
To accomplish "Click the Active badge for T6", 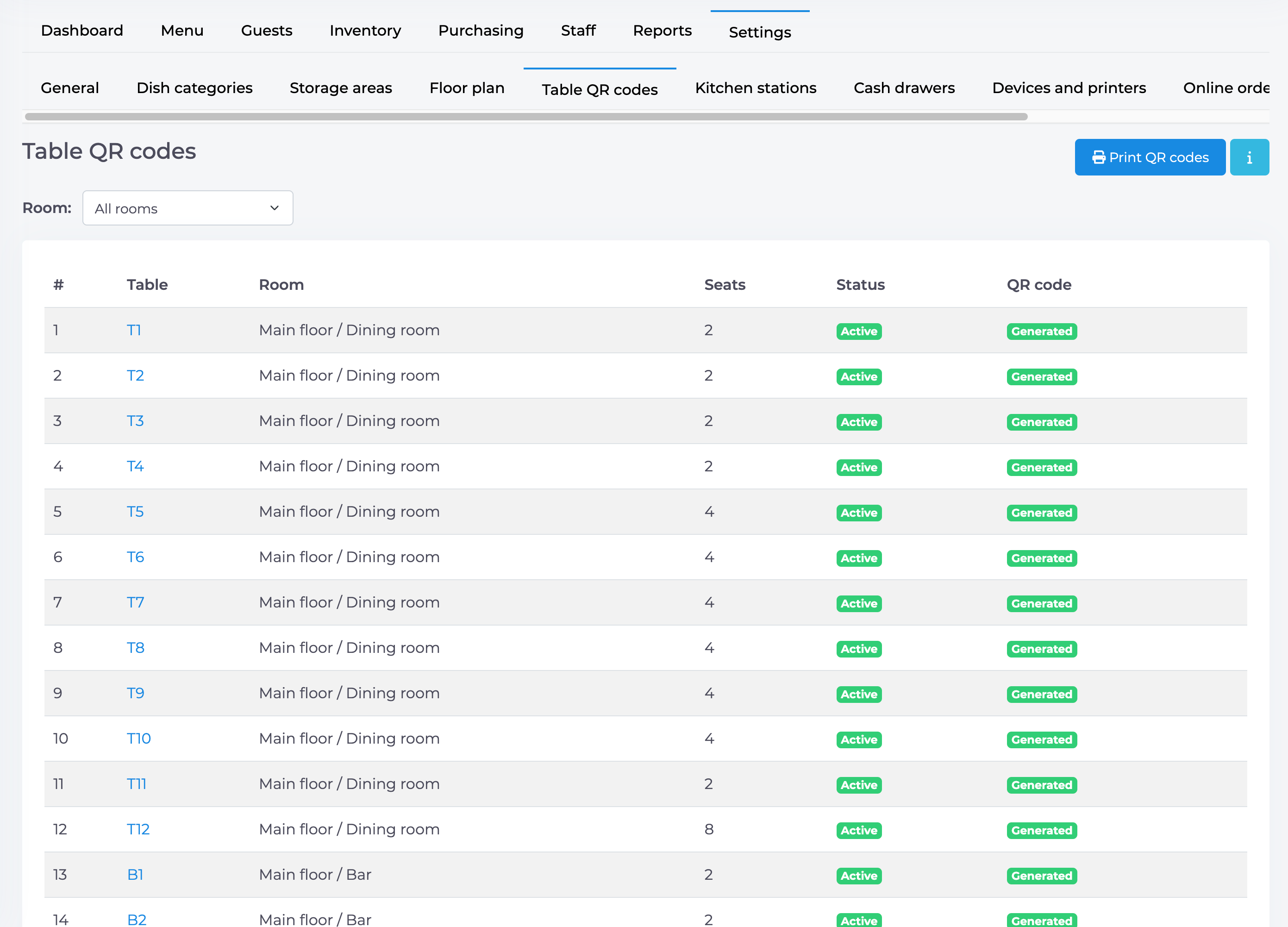I will 859,558.
